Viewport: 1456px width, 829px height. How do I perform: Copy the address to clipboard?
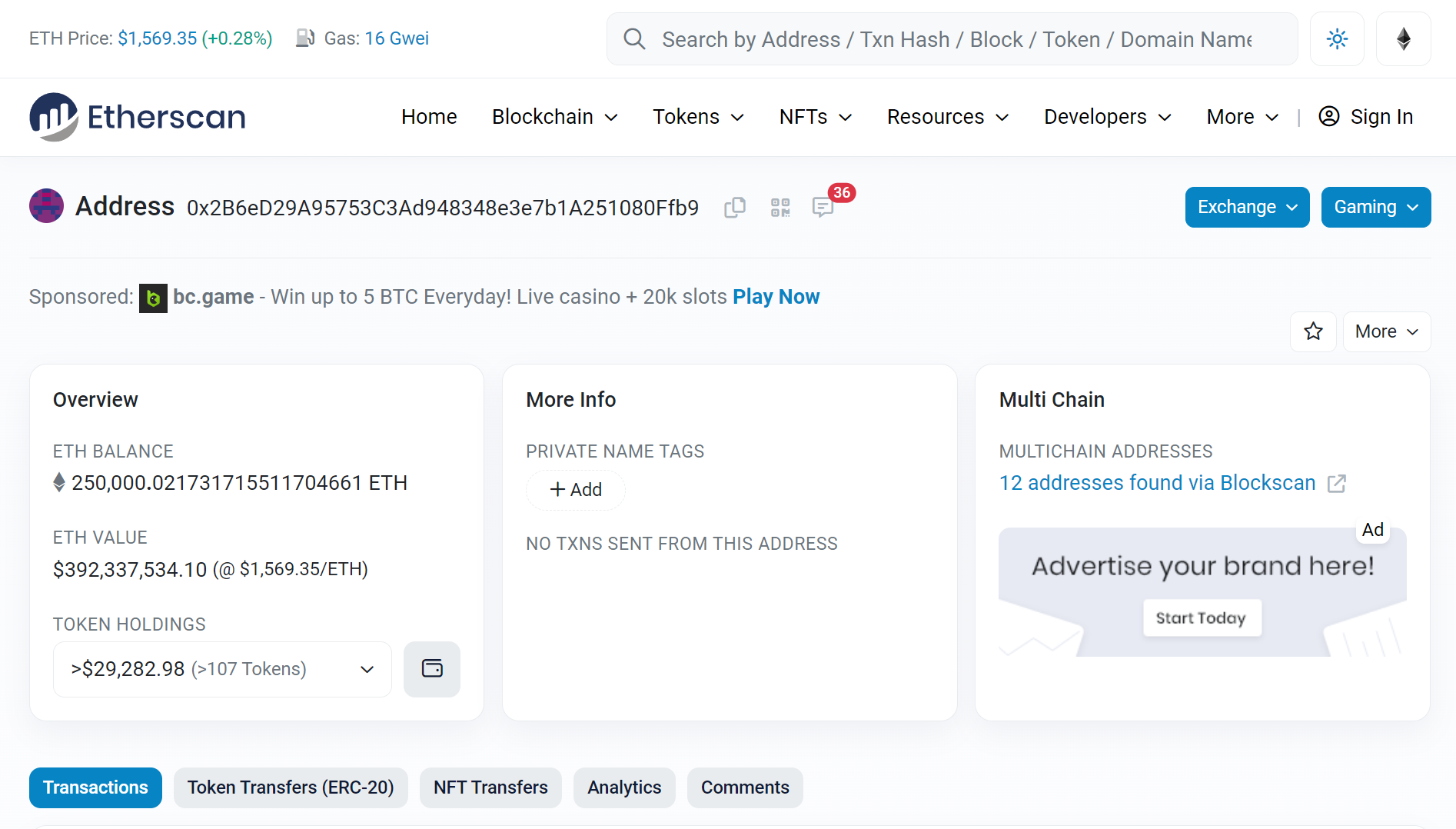pos(735,208)
